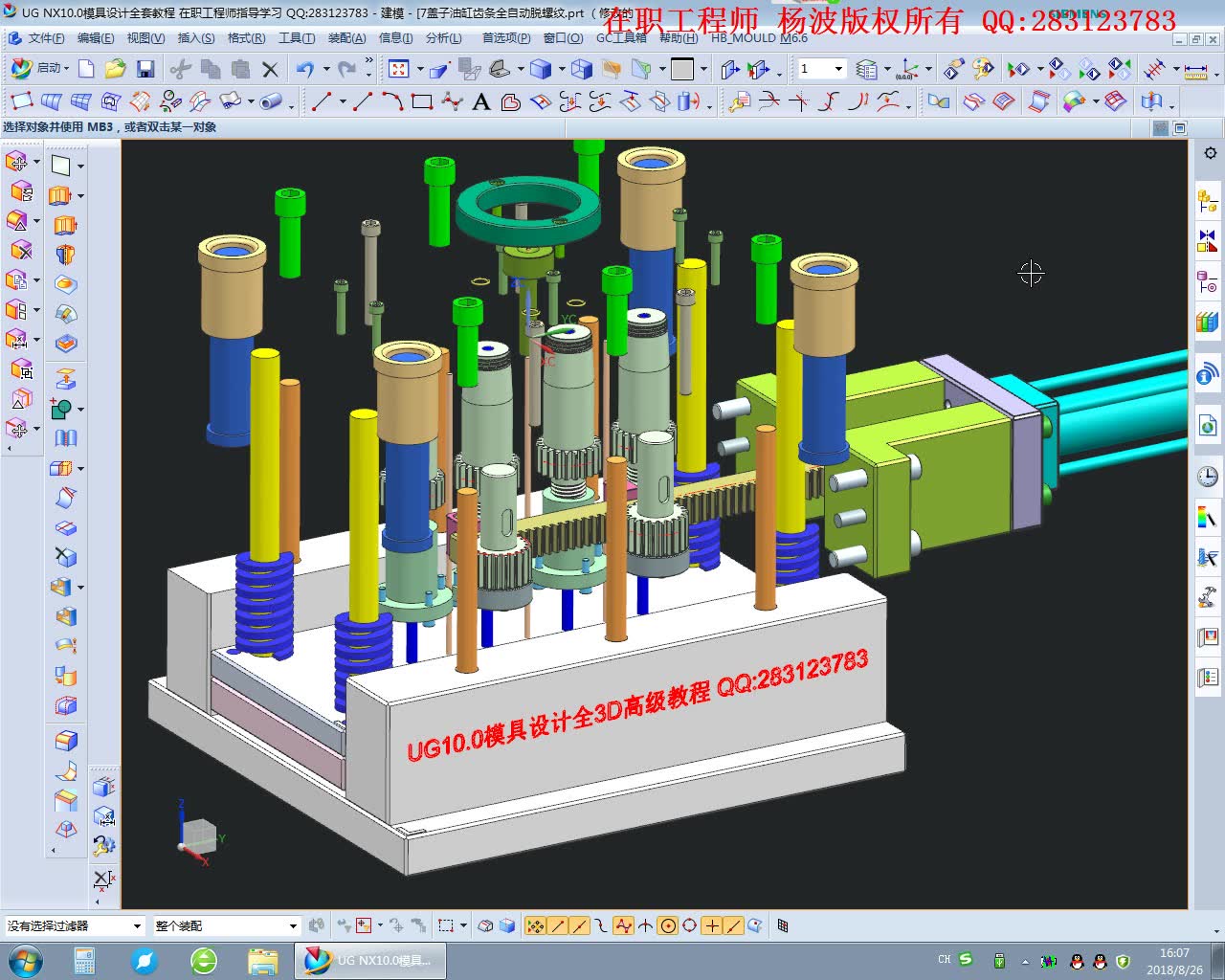Image resolution: width=1225 pixels, height=980 pixels.
Task: Expand the background color dropdown arrow
Action: (x=703, y=69)
